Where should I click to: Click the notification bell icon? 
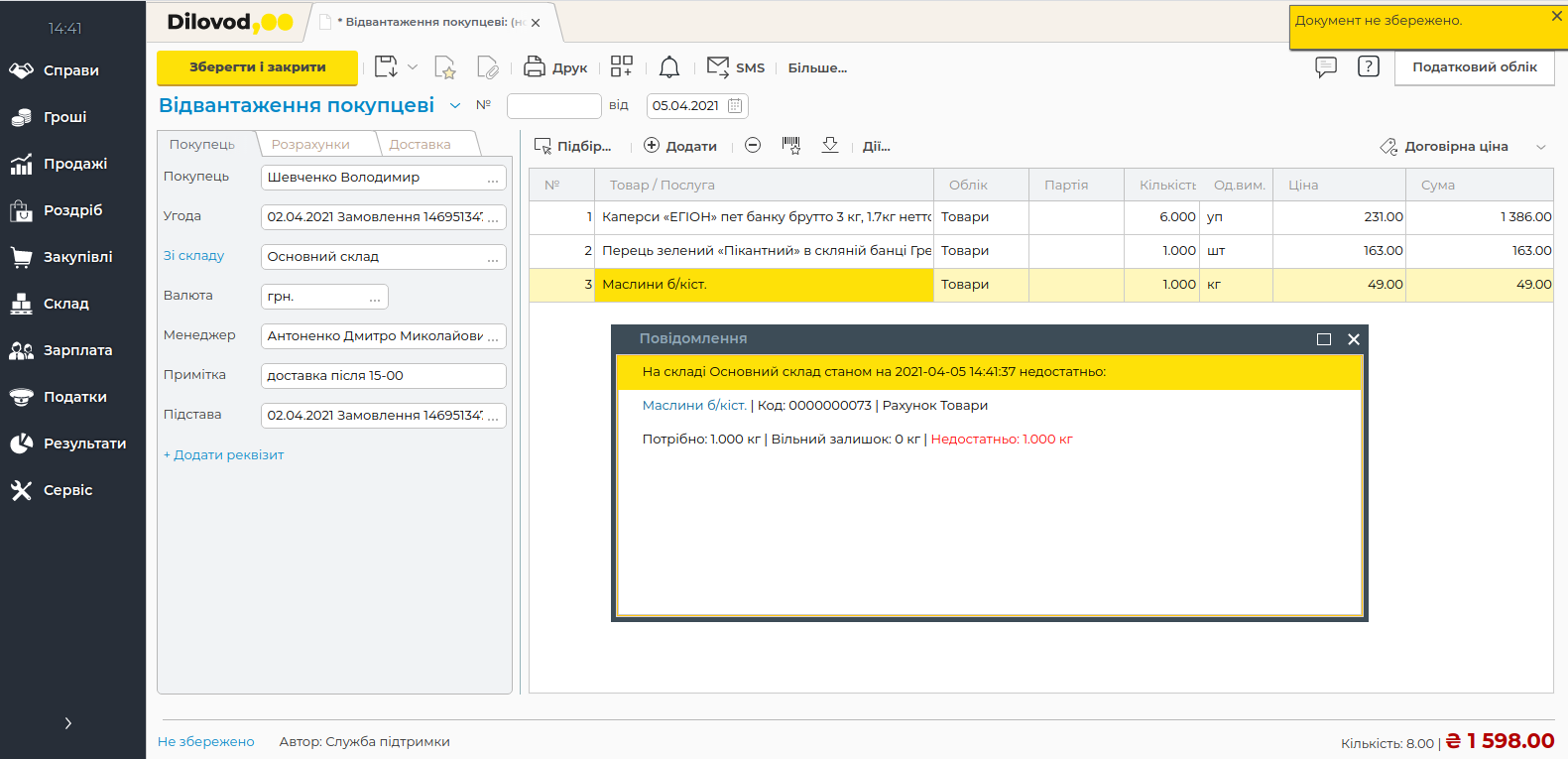(669, 67)
